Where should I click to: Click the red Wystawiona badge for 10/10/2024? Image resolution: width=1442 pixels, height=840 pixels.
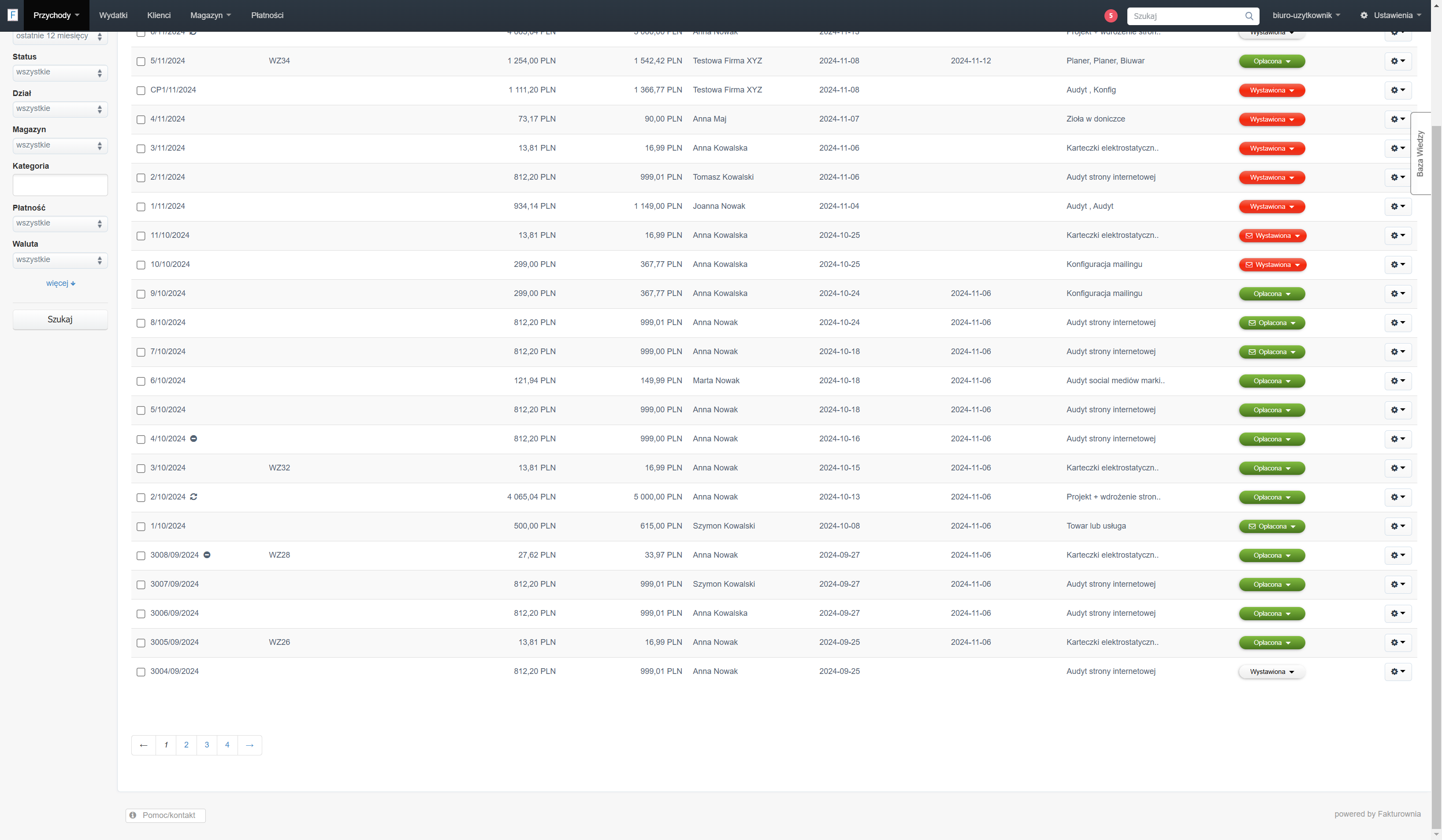pyautogui.click(x=1273, y=265)
